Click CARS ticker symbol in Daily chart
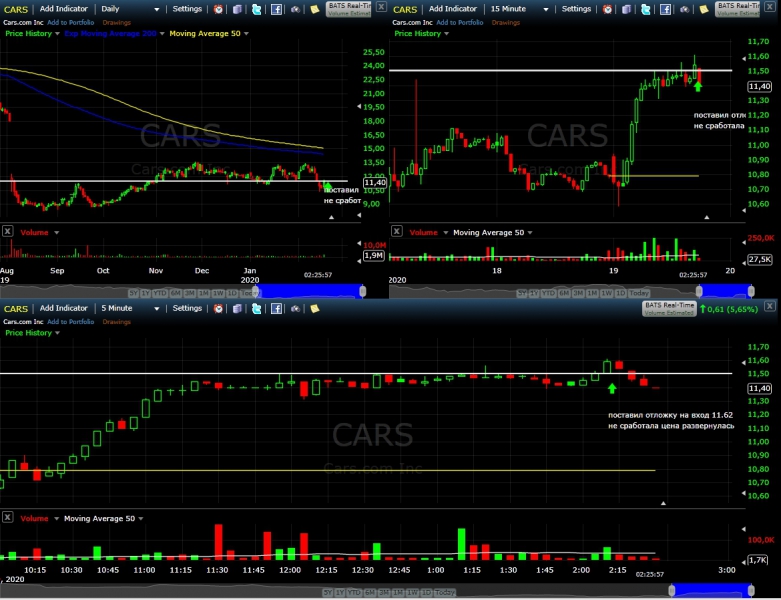This screenshot has height=600, width=781. tap(16, 9)
